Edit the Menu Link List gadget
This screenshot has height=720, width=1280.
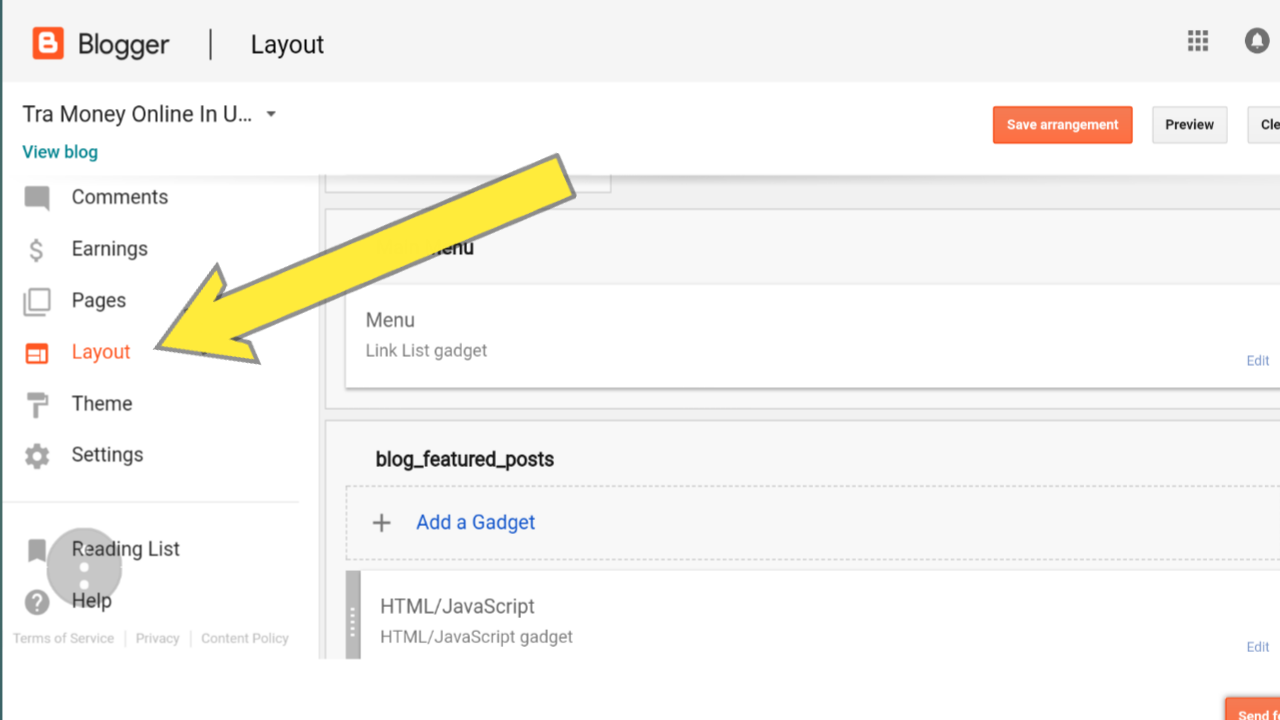click(x=1257, y=361)
